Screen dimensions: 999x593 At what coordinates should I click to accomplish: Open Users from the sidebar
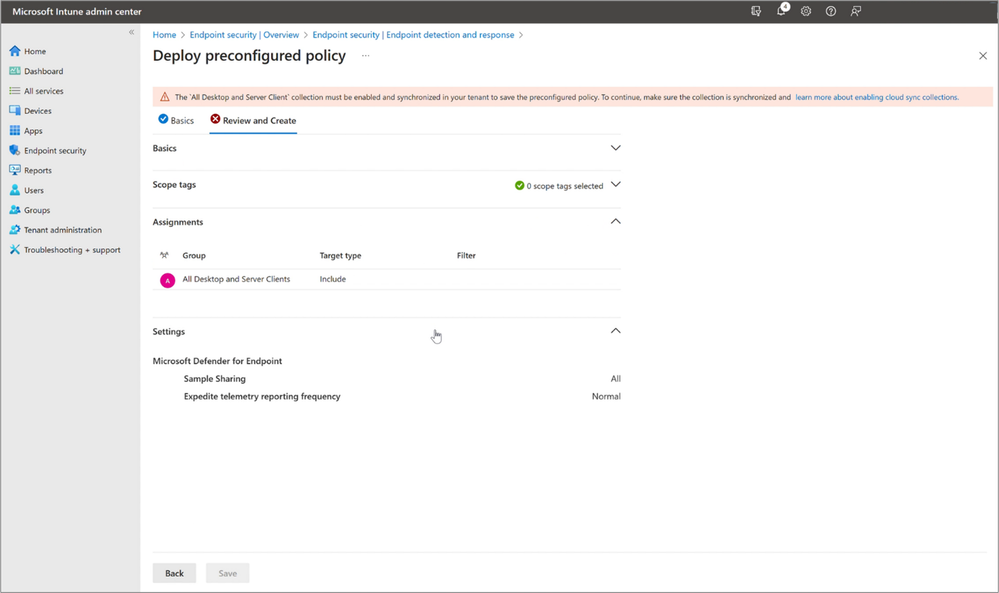[x=34, y=190]
